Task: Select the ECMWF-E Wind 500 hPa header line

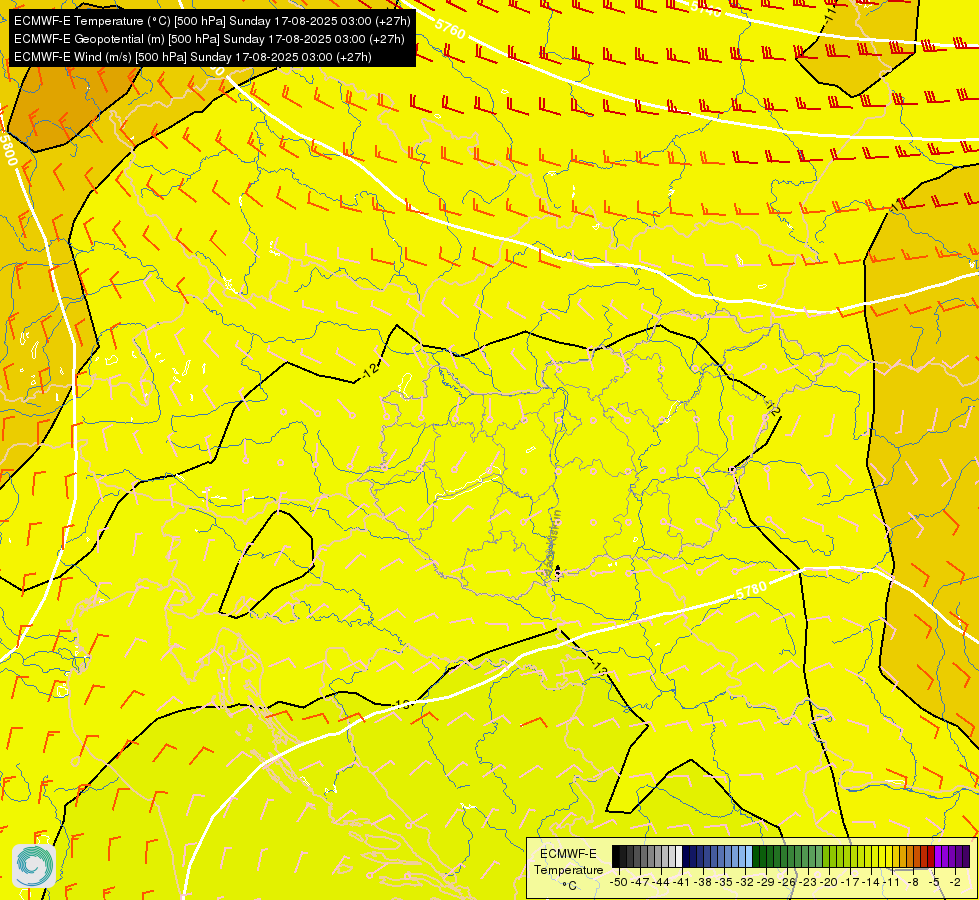Action: 193,57
